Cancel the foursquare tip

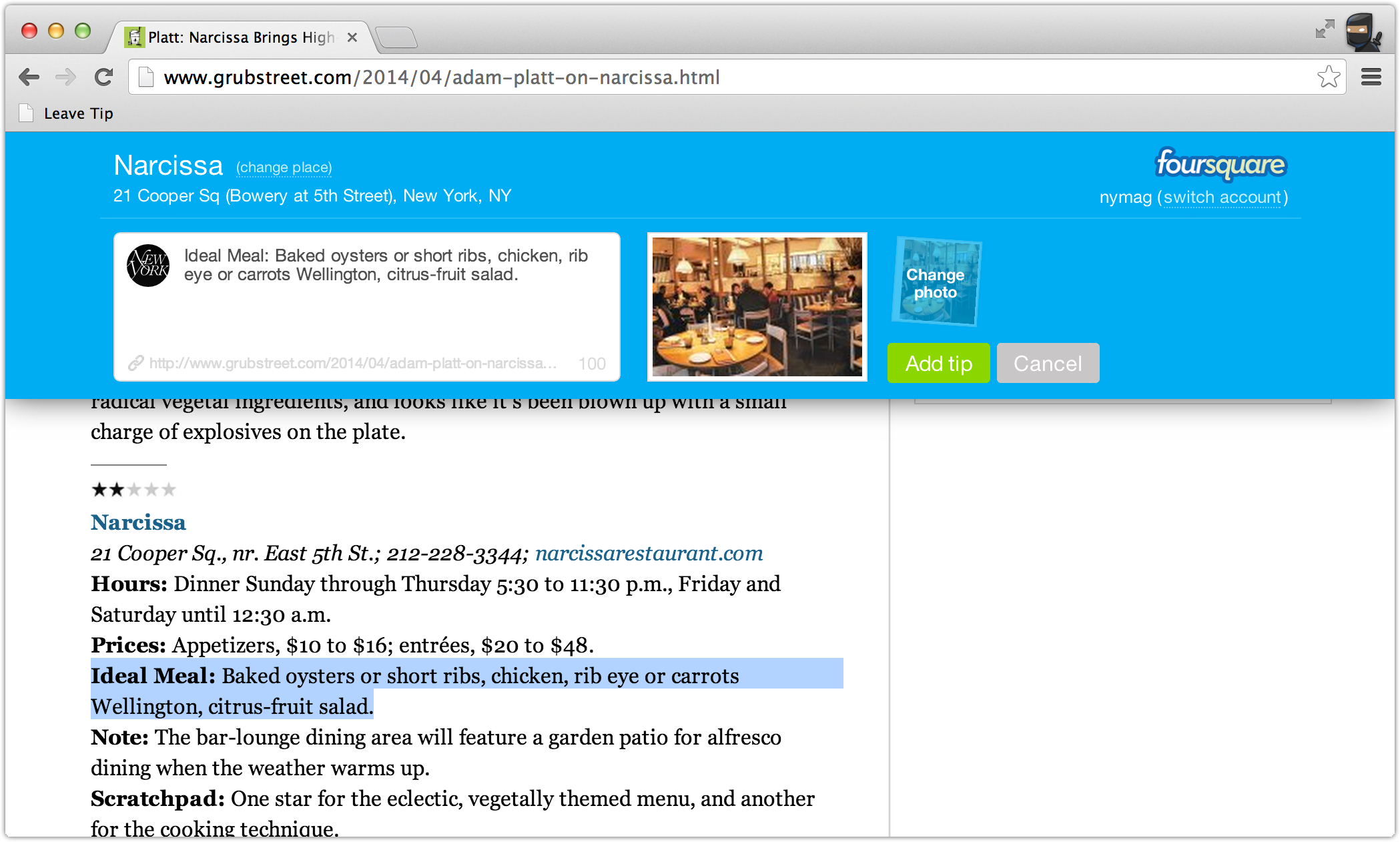point(1048,363)
